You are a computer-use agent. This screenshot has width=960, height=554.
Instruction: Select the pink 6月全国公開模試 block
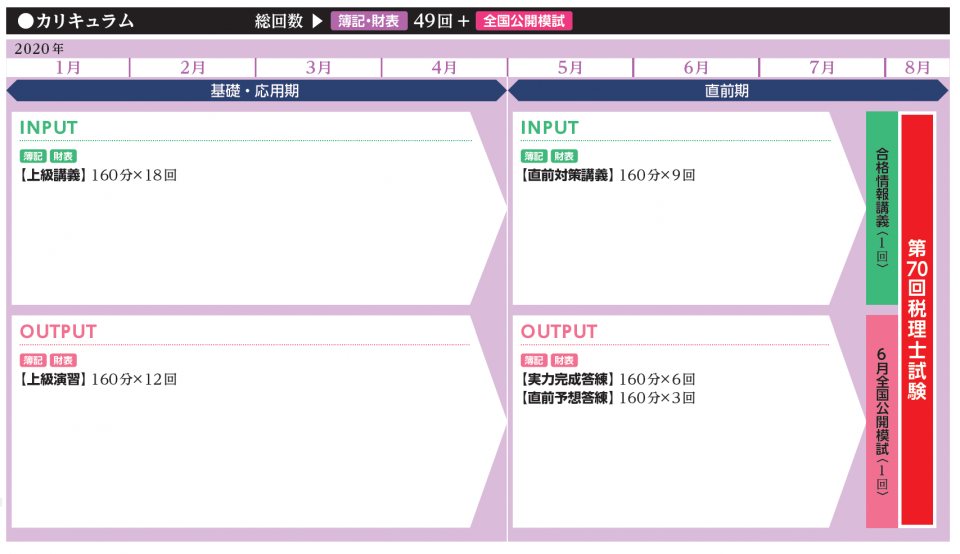click(x=881, y=421)
